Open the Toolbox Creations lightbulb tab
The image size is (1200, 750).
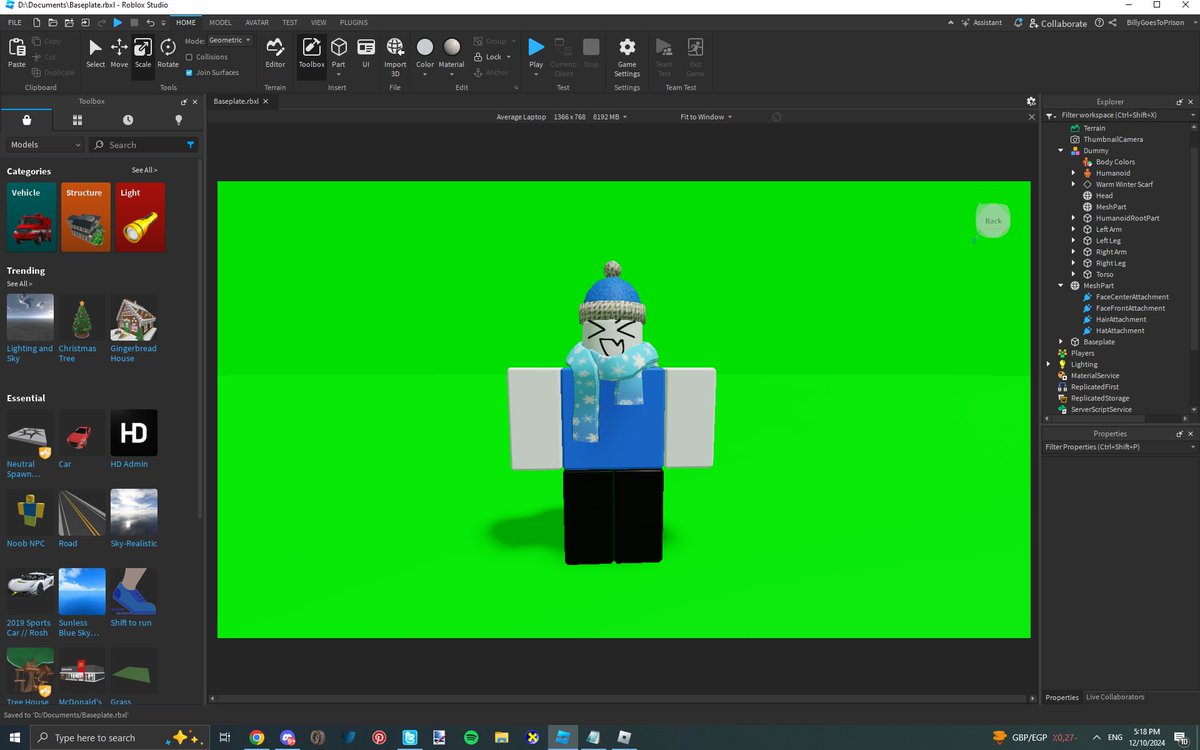click(179, 119)
